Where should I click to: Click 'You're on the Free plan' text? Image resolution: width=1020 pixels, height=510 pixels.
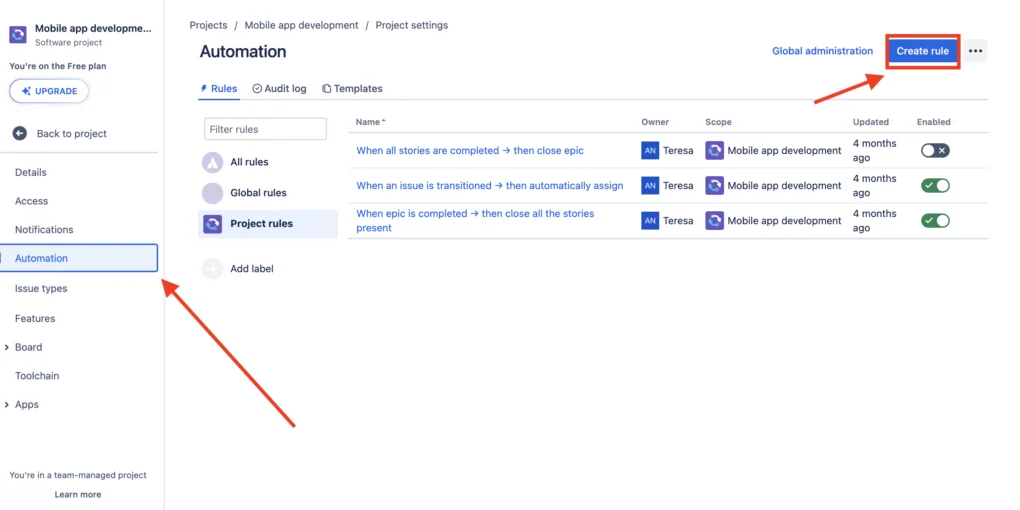[x=58, y=66]
